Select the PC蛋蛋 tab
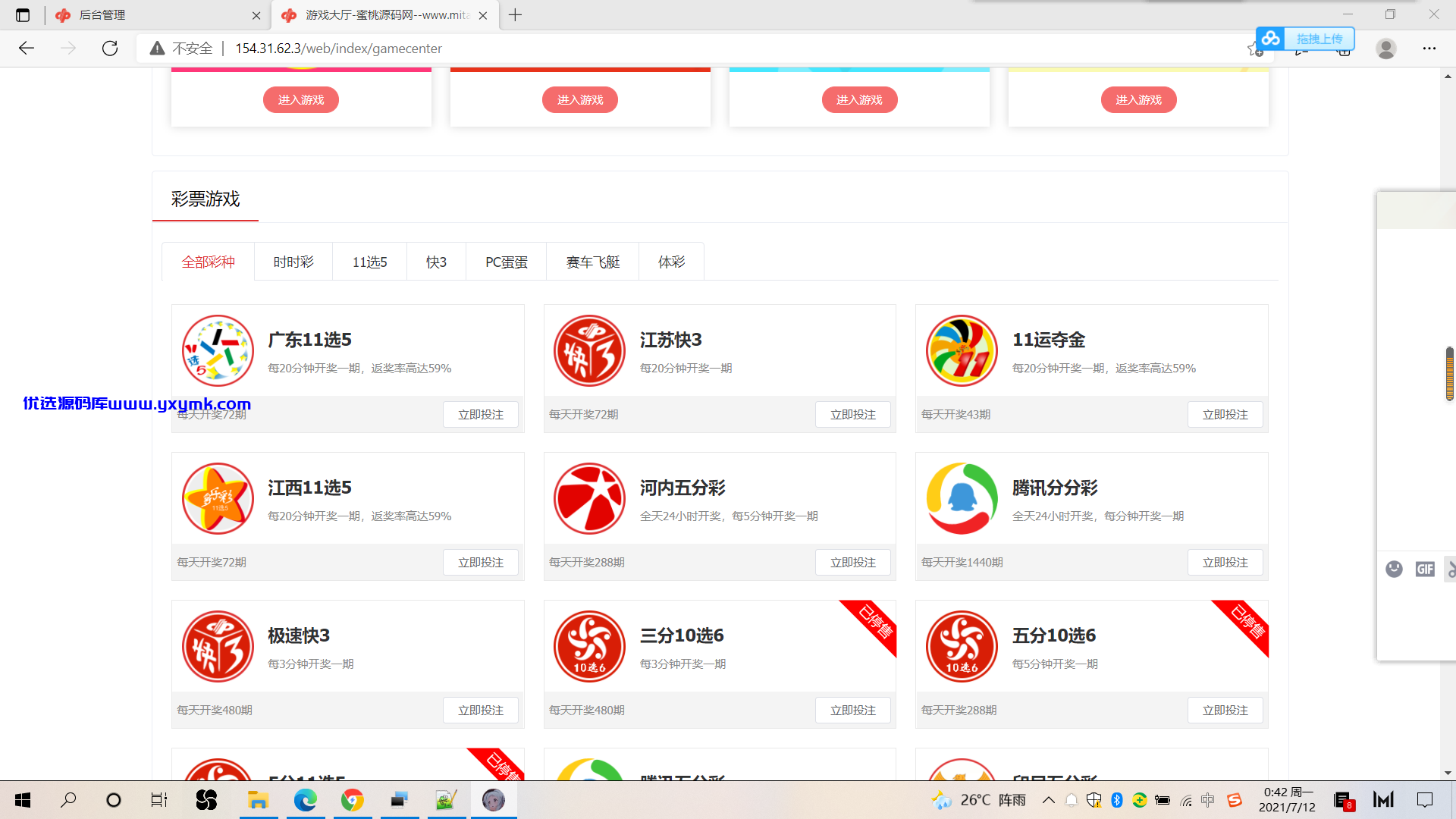The image size is (1456, 819). (x=506, y=262)
